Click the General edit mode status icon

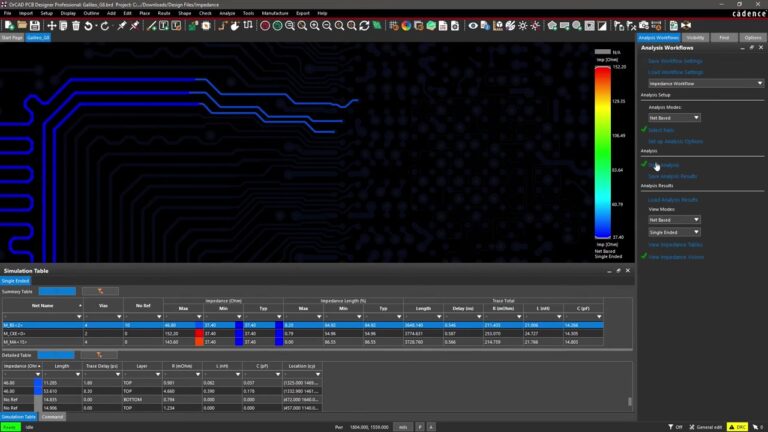click(x=705, y=427)
